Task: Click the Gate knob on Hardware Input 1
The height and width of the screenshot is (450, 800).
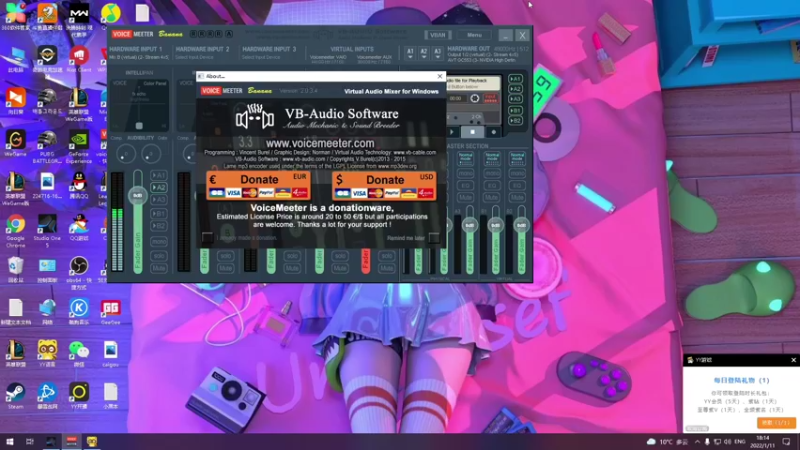Action: tap(151, 154)
